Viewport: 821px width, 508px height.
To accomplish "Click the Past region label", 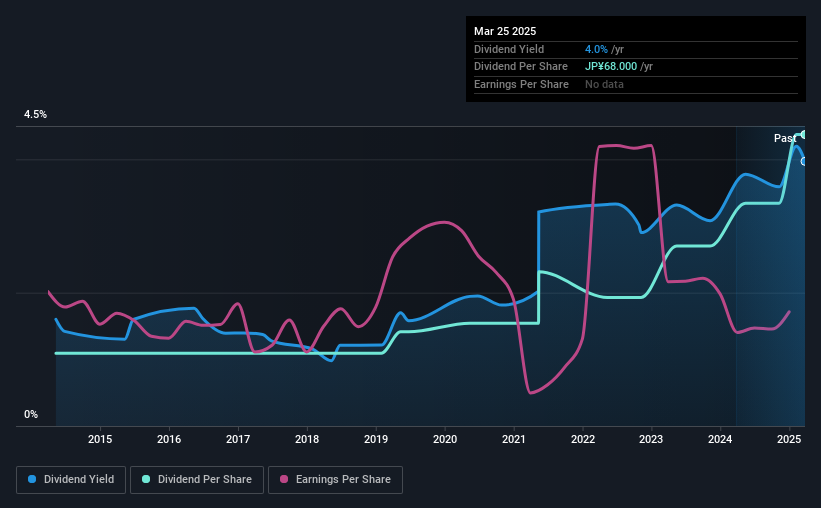I will click(785, 138).
